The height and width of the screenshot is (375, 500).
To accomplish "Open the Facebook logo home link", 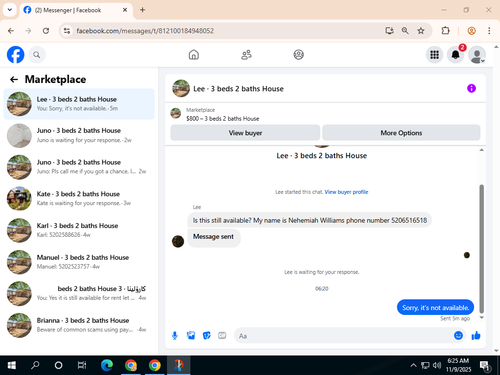I will coord(16,54).
